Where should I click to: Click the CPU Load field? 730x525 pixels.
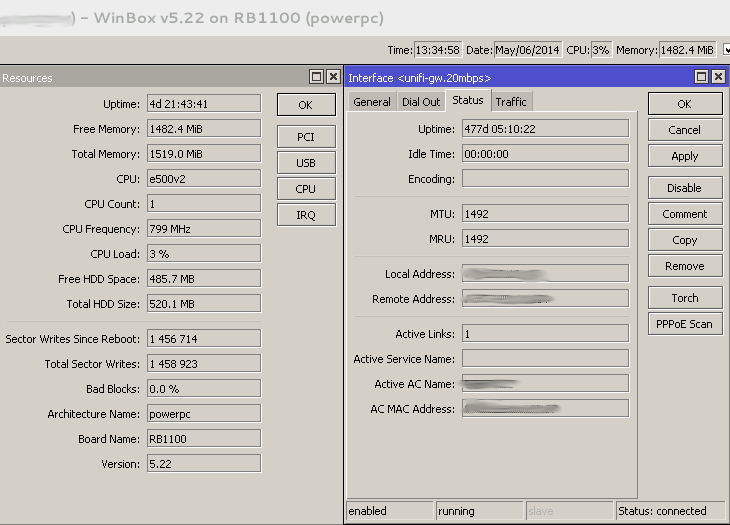click(x=204, y=254)
